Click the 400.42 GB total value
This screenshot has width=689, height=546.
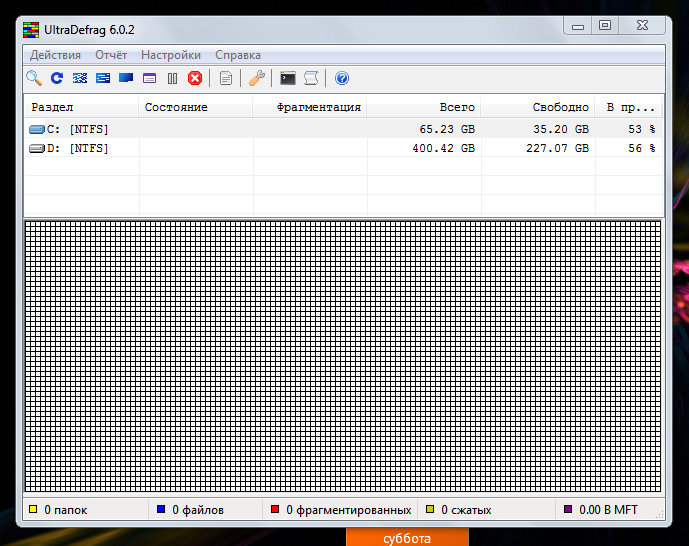[443, 148]
